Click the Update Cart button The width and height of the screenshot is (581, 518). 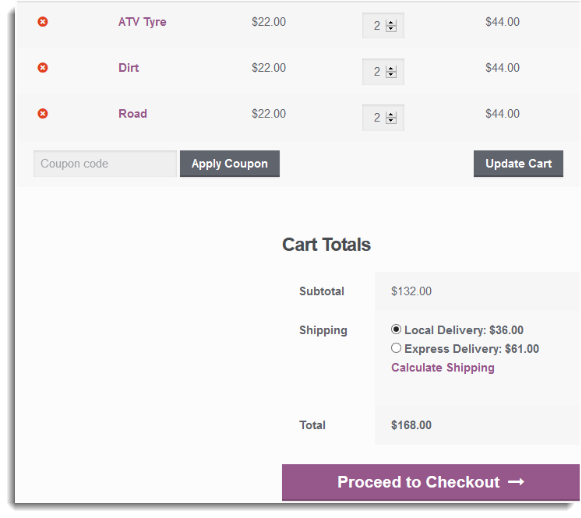(518, 163)
